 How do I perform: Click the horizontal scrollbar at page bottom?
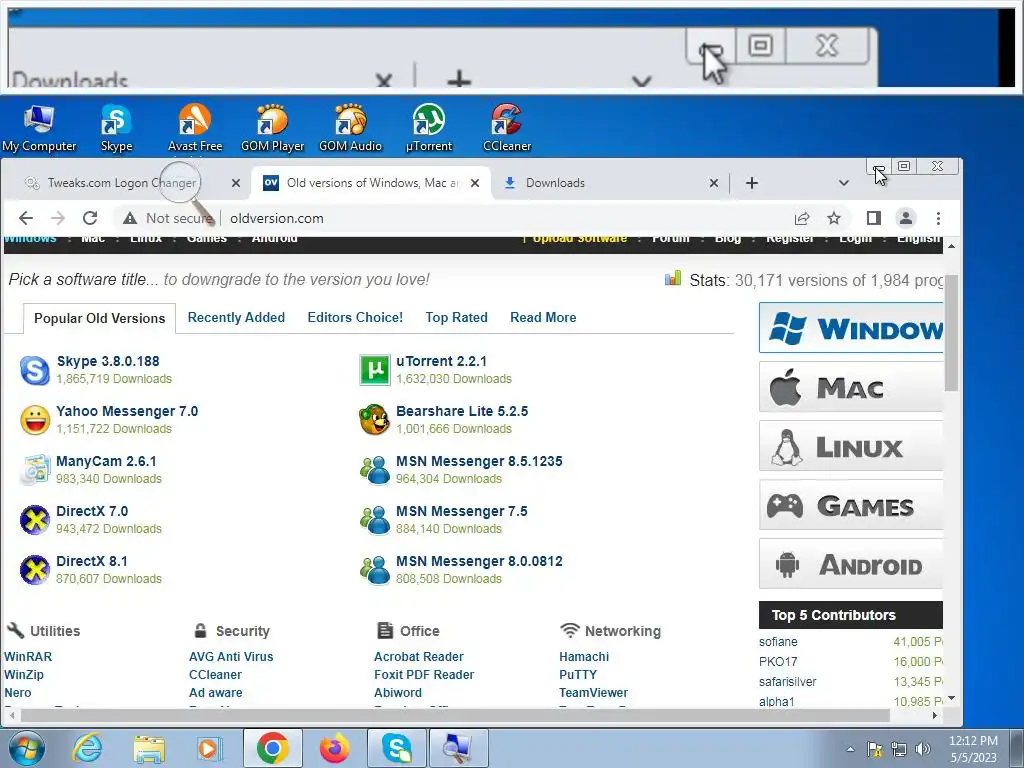click(x=455, y=716)
